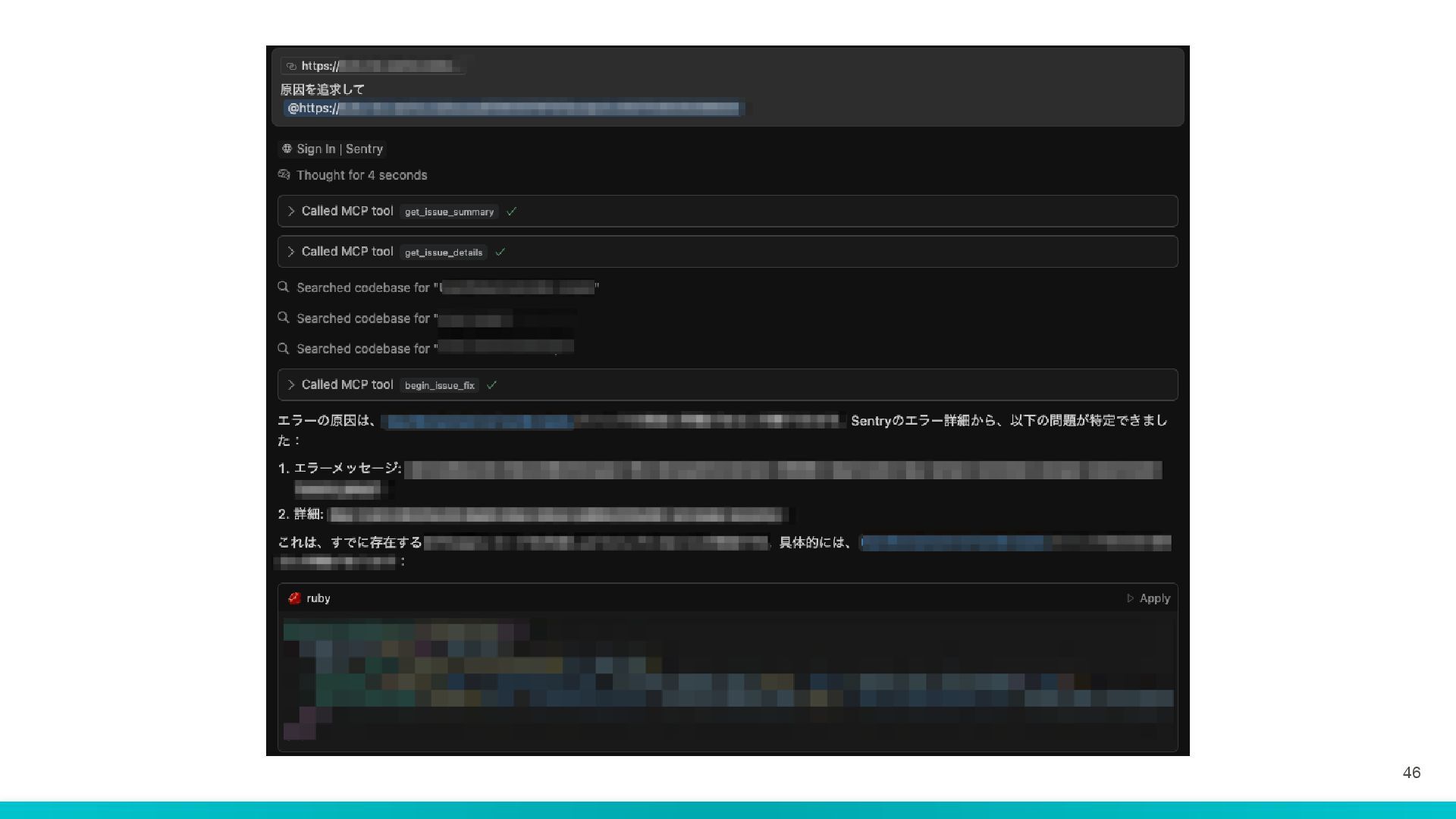
Task: Click the green checkmark after begin_issue_fix
Action: click(x=492, y=385)
